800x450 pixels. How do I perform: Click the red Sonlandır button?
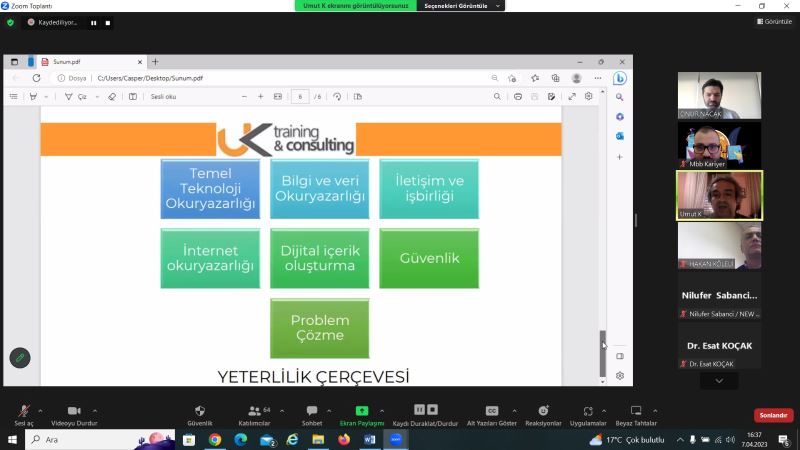pyautogui.click(x=773, y=415)
